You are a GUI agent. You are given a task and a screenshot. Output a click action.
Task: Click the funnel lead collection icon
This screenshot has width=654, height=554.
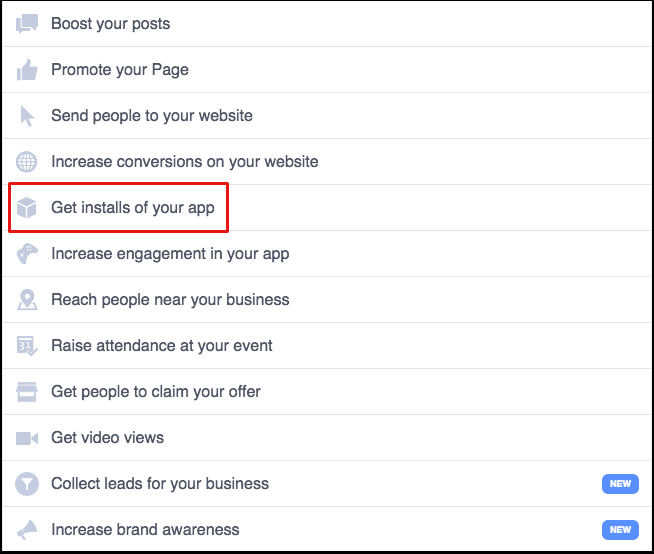[x=27, y=484]
